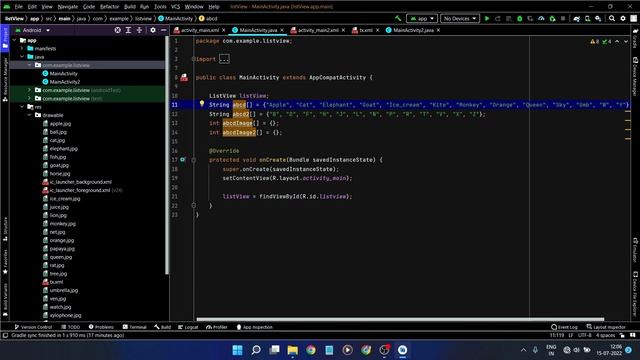Open Windows Start button on taskbar
The height and width of the screenshot is (360, 640).
237,350
